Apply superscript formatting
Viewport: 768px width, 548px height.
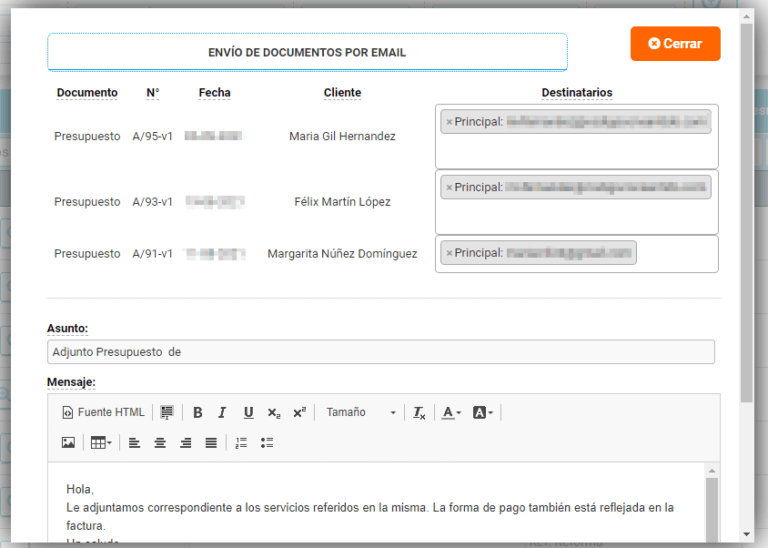299,412
